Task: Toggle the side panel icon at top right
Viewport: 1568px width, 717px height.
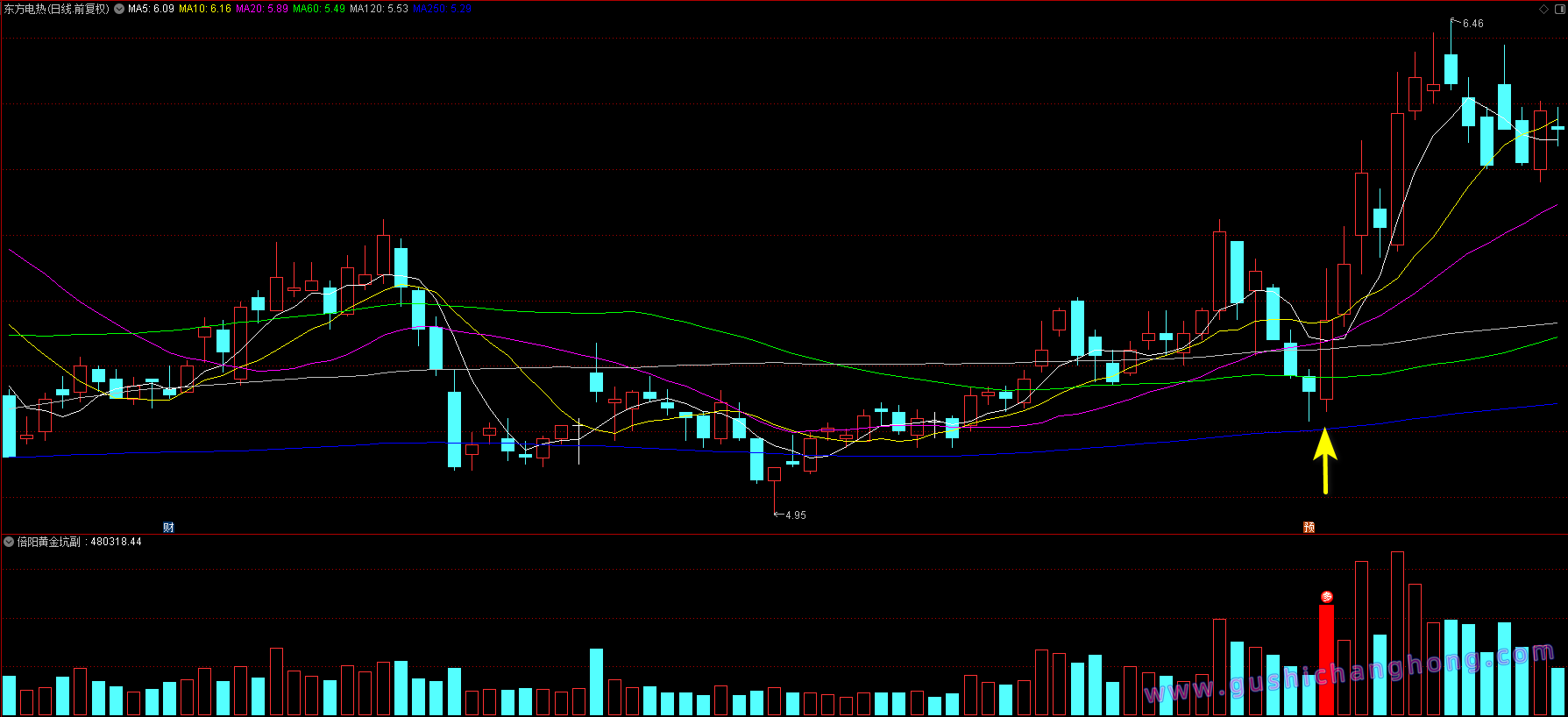Action: [1558, 9]
